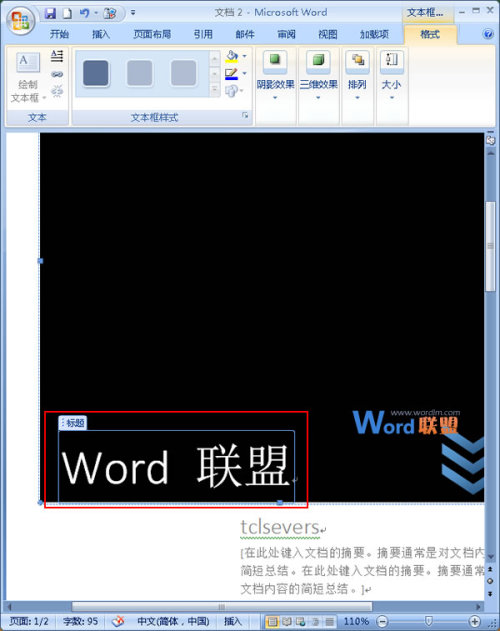Open the 开始 (Home) tab
Viewport: 500px width, 631px height.
coord(59,34)
